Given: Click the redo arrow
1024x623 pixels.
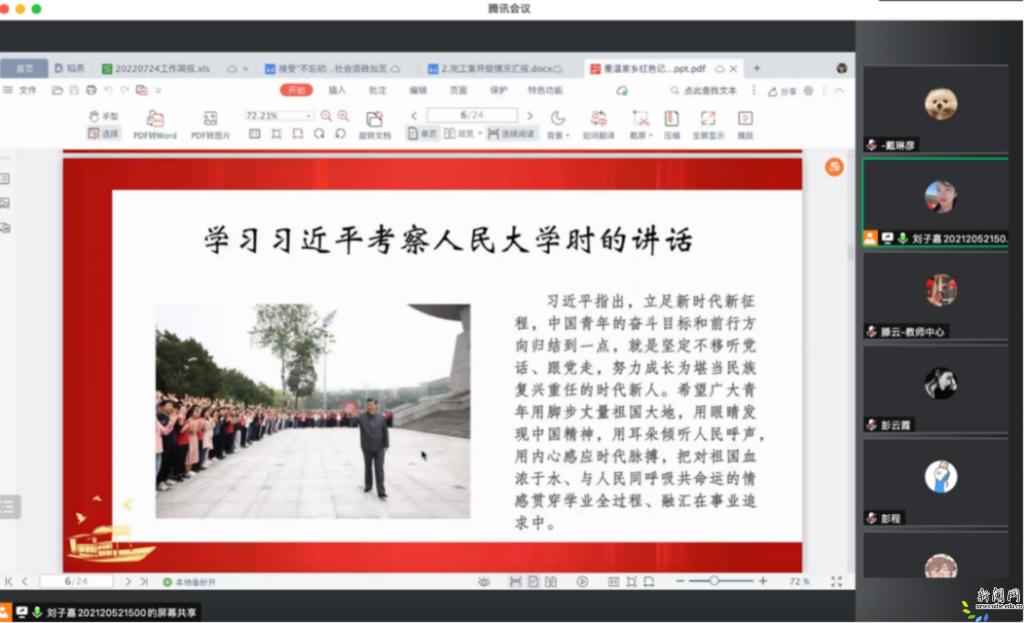Looking at the screenshot, I should [125, 90].
